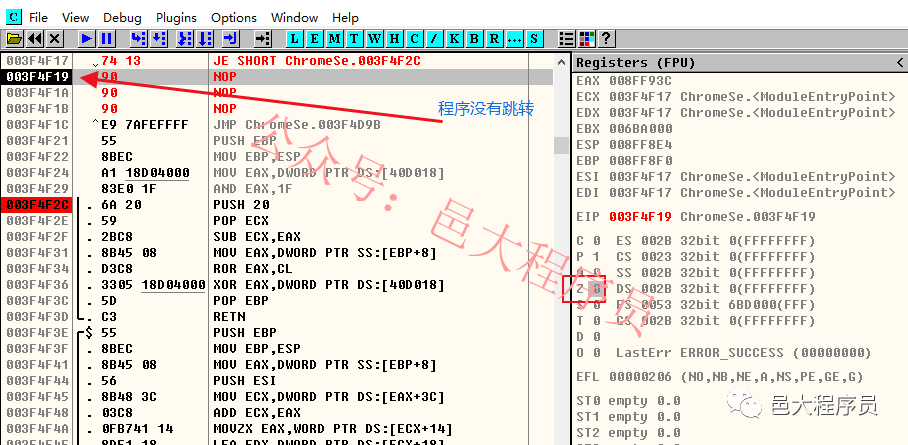Screen dimensions: 908x445
Task: Show the Memory map with M button
Action: (x=334, y=39)
